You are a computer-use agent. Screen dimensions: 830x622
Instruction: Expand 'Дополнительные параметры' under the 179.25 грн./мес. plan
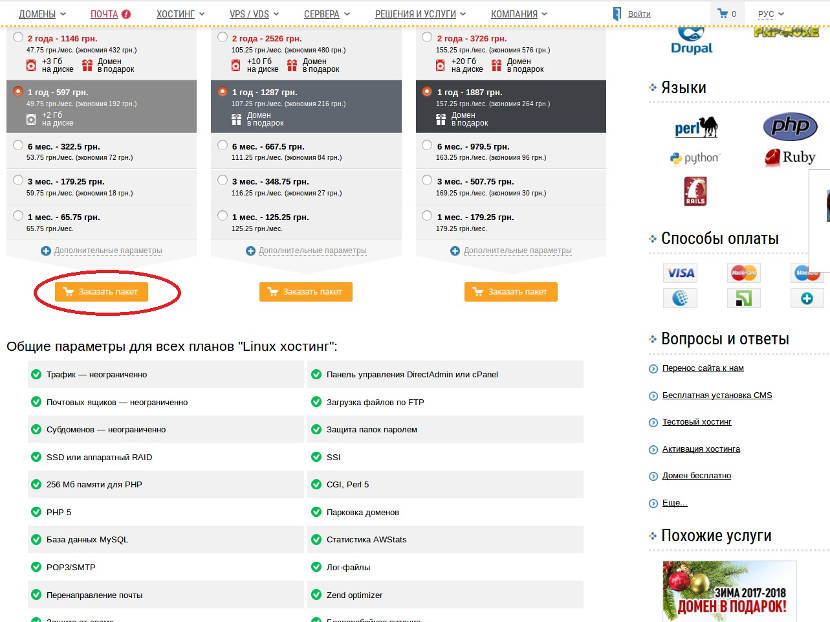[511, 250]
